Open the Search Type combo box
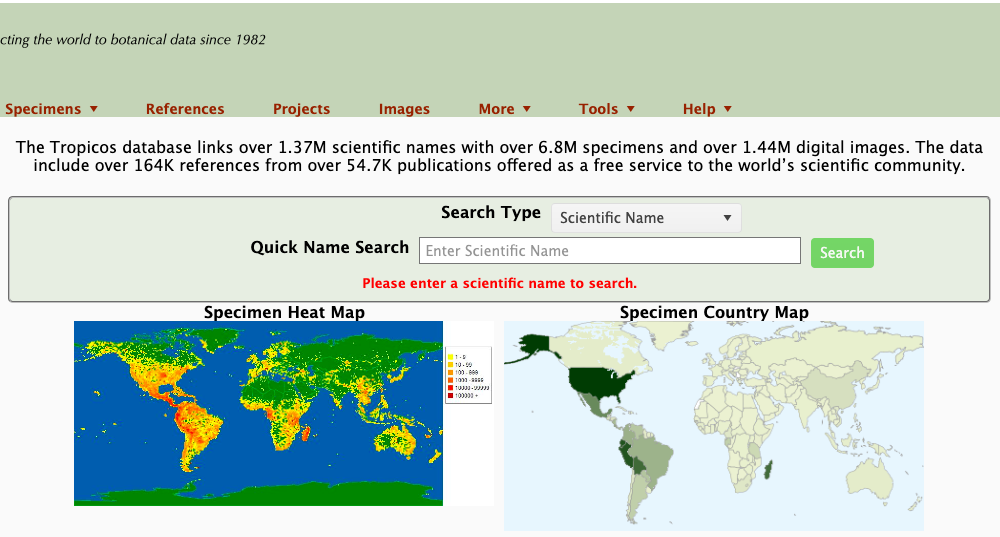The image size is (1000, 537). click(x=646, y=218)
